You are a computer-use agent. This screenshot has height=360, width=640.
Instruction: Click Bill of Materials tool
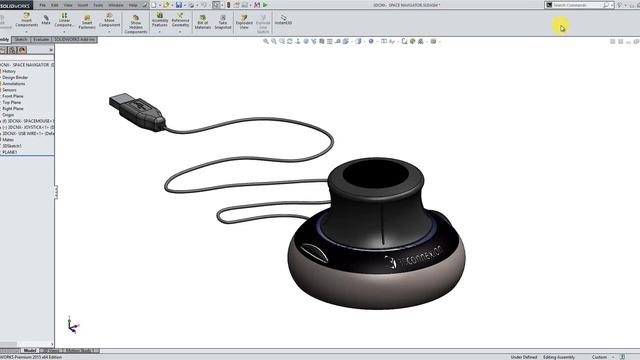[202, 22]
